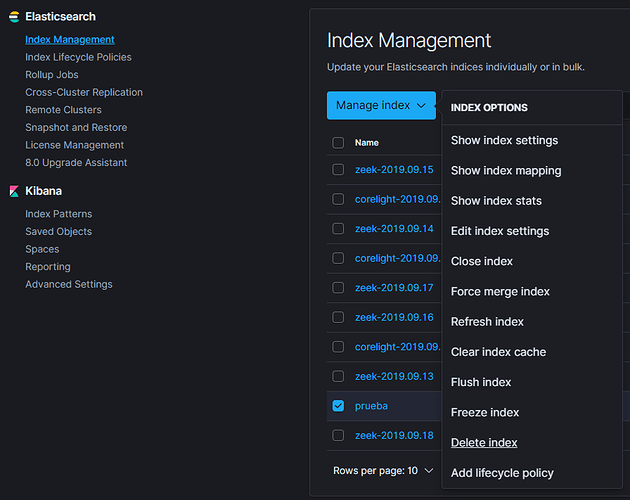
Task: Click the zeek-2019.09.14 index link
Action: 394,229
